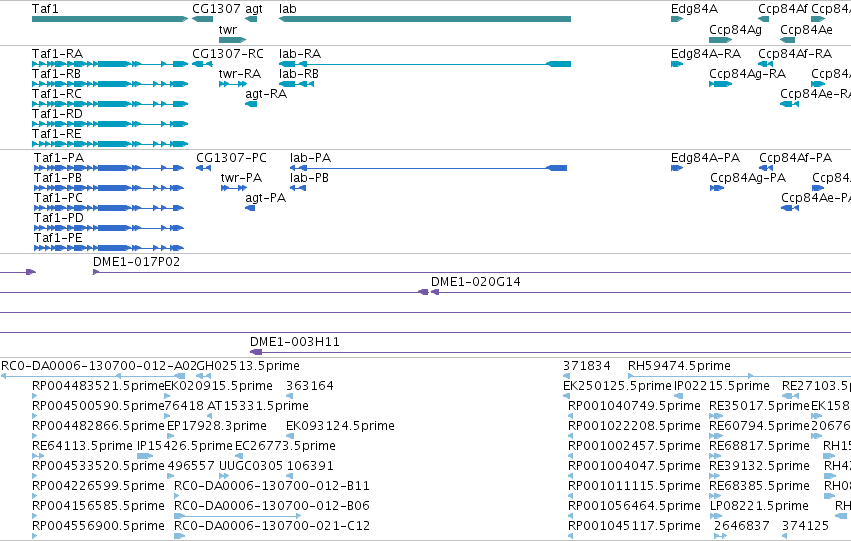The image size is (851, 541).
Task: Open the IP02215.5prime EST label
Action: point(722,386)
